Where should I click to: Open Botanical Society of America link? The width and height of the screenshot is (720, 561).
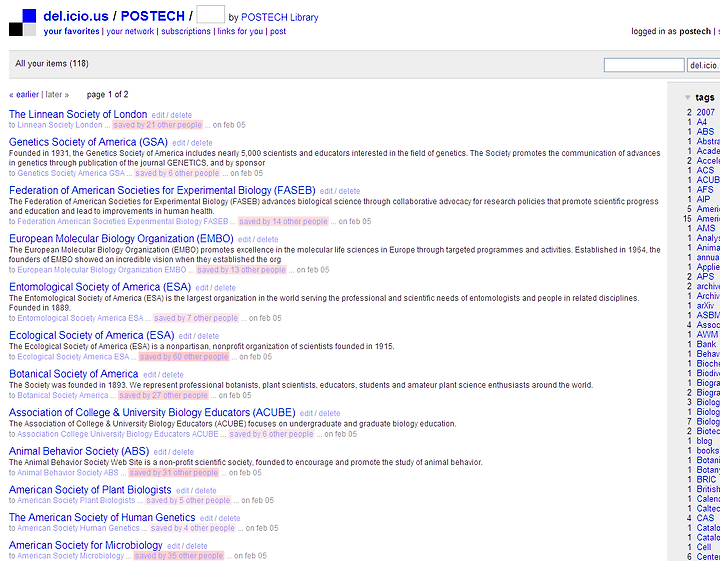[73, 374]
